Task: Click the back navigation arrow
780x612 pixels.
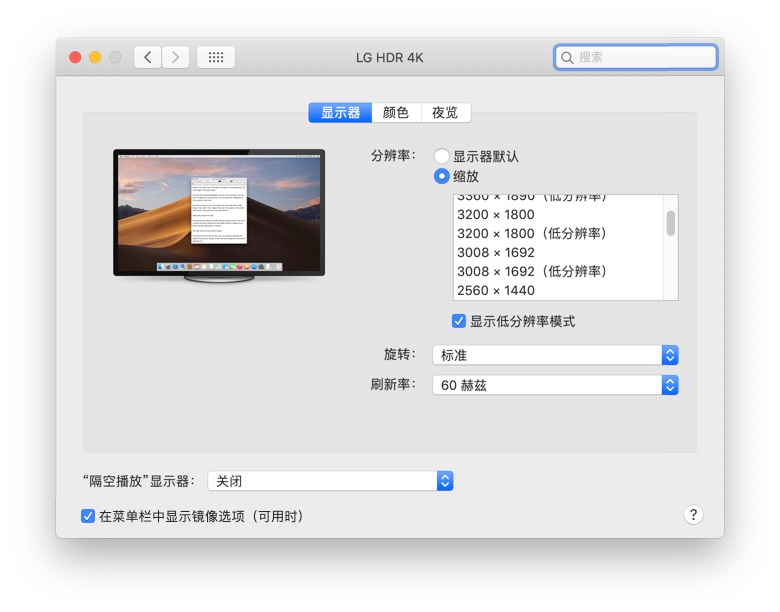Action: [148, 57]
